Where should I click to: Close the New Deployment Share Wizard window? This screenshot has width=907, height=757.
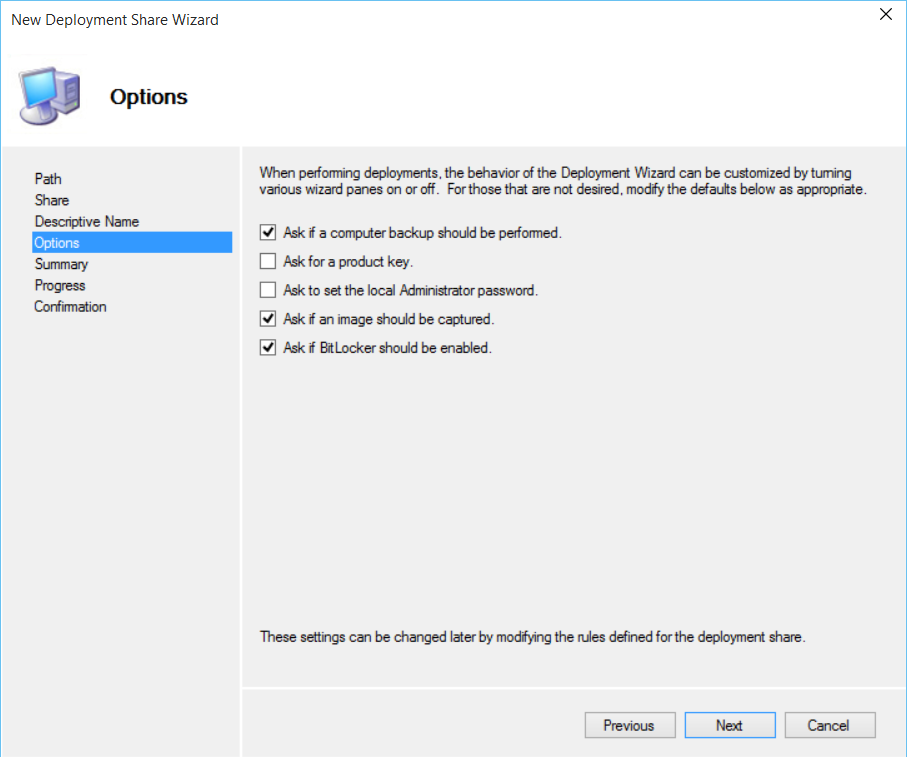coord(885,15)
